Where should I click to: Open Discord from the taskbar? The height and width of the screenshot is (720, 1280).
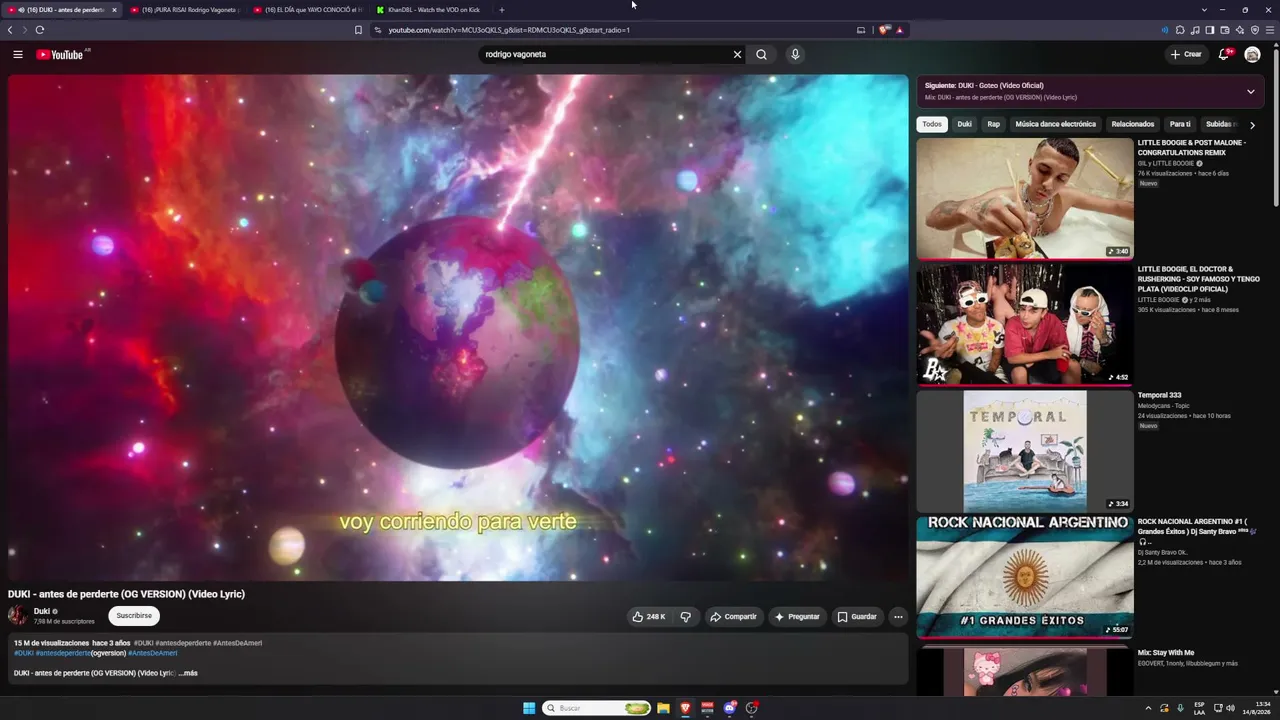pyautogui.click(x=730, y=708)
